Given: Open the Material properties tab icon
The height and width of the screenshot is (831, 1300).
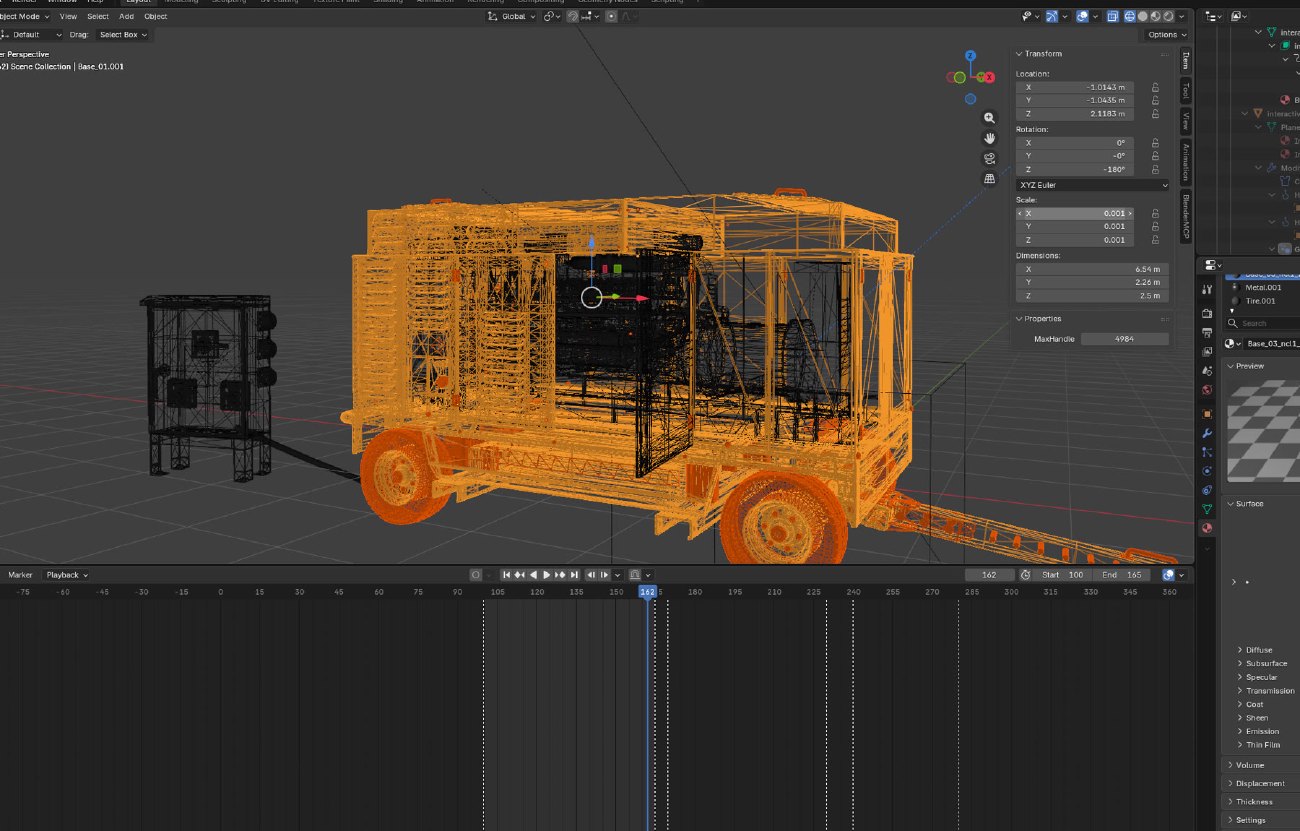Looking at the screenshot, I should (1207, 528).
